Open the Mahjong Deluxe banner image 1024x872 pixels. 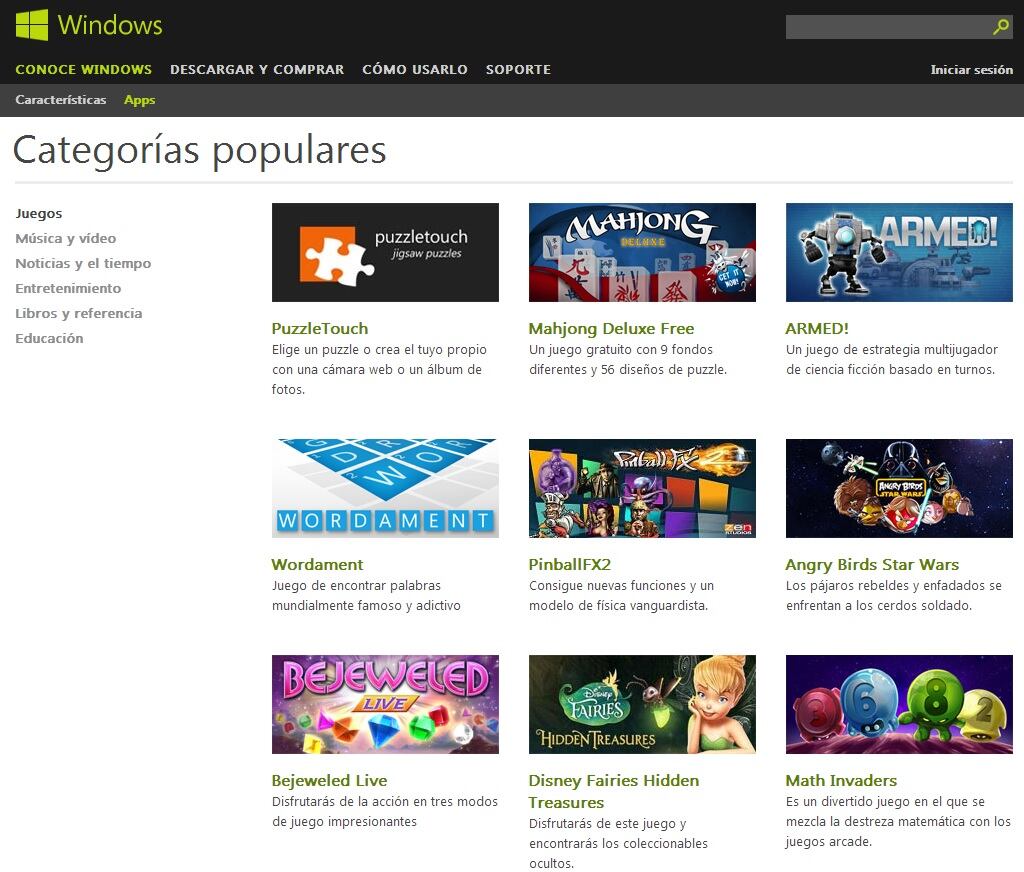tap(642, 252)
